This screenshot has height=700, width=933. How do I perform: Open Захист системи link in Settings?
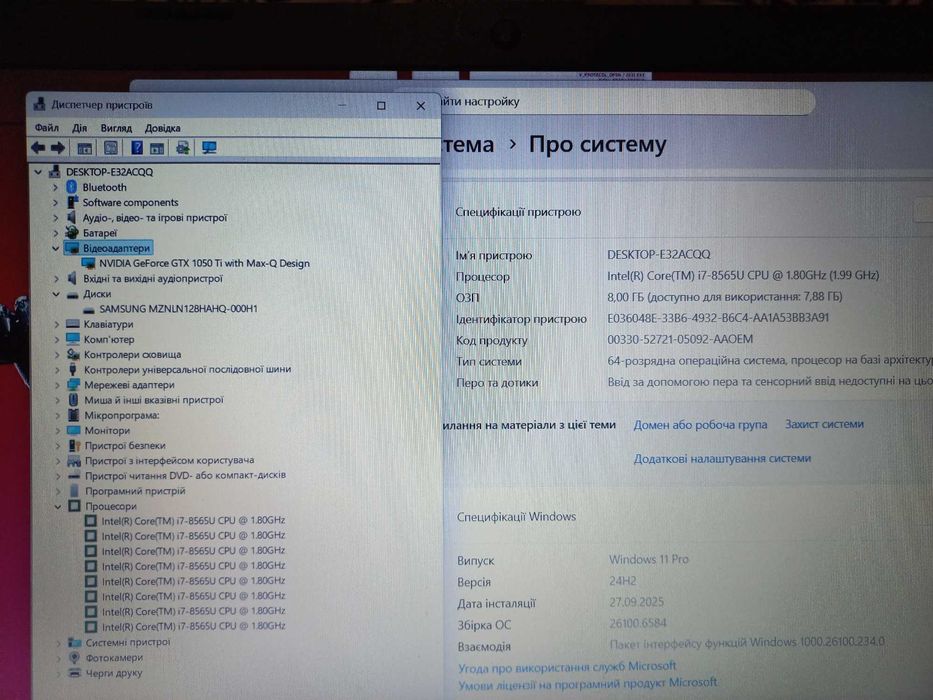824,424
